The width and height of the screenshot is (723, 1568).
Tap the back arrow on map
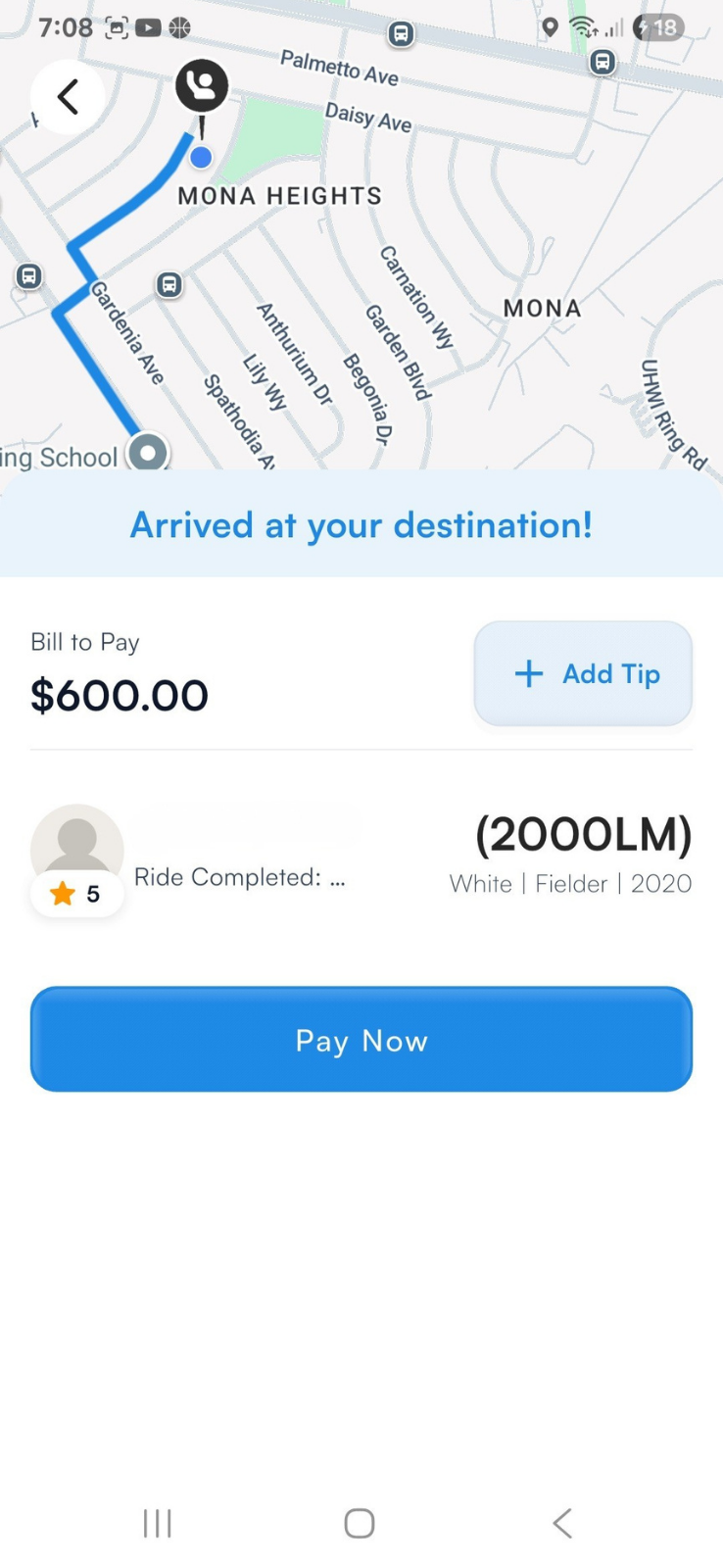(67, 97)
